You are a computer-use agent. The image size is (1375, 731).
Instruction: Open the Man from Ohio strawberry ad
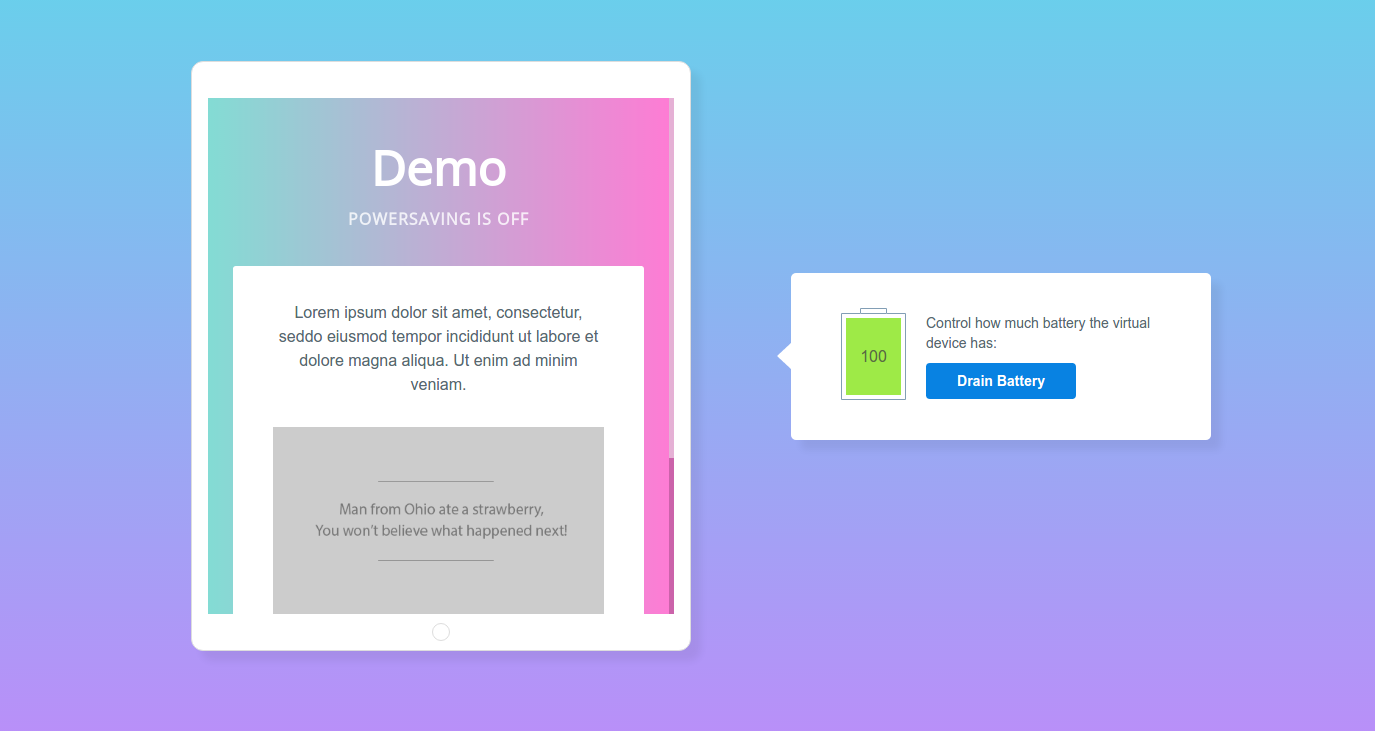438,520
